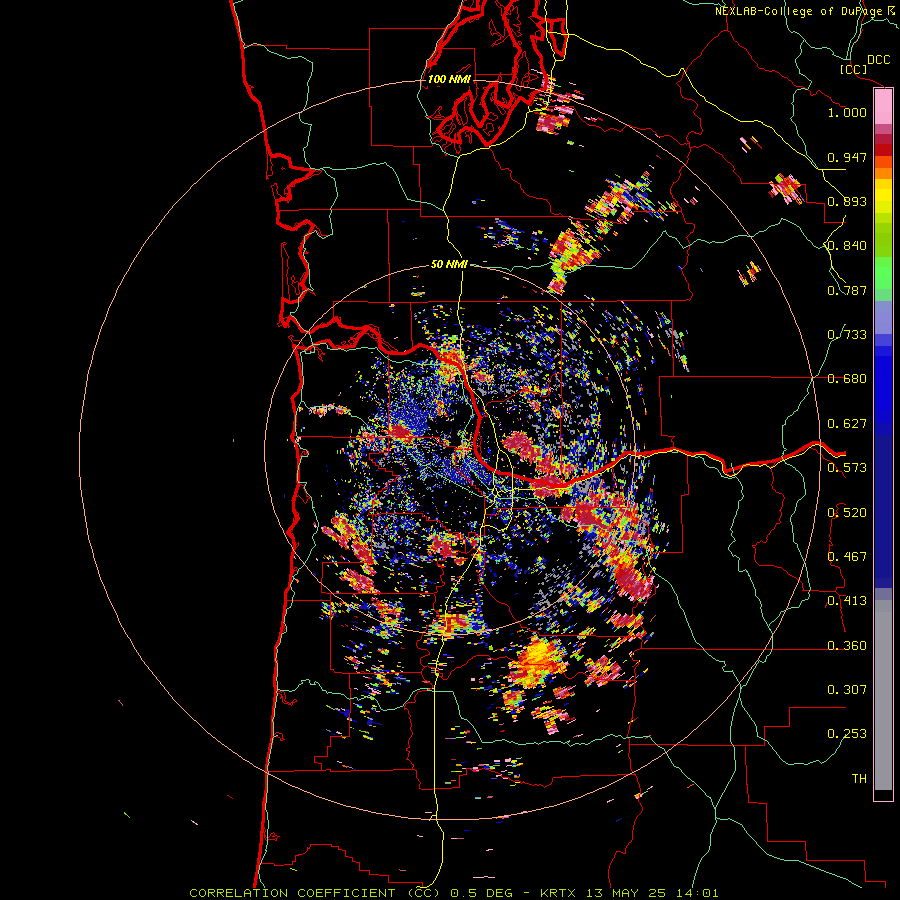Select the 0.680 legend value
The height and width of the screenshot is (900, 900).
pos(847,379)
